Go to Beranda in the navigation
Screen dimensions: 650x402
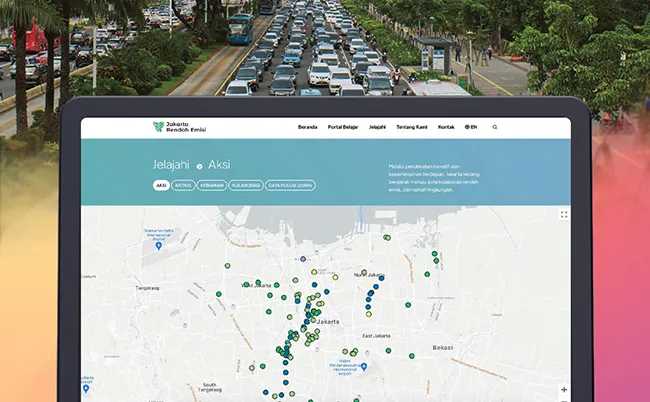pyautogui.click(x=308, y=127)
